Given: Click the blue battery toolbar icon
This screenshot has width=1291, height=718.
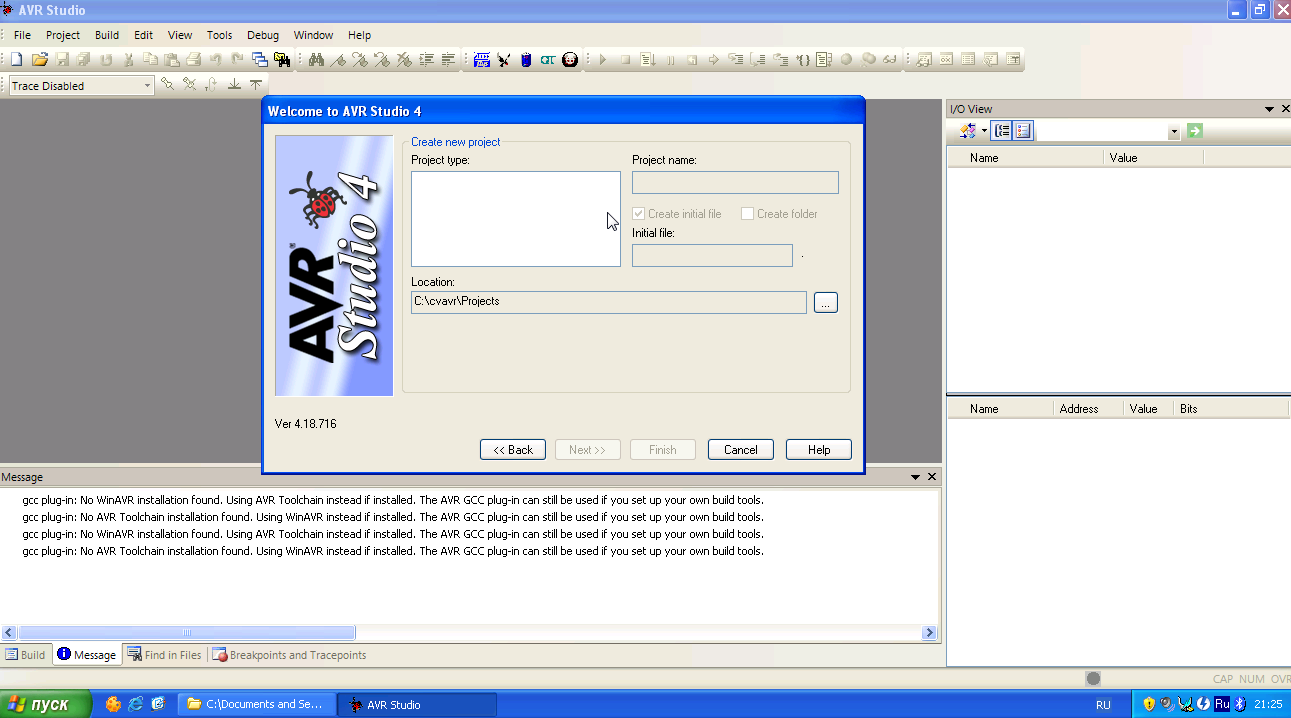Looking at the screenshot, I should (x=526, y=60).
